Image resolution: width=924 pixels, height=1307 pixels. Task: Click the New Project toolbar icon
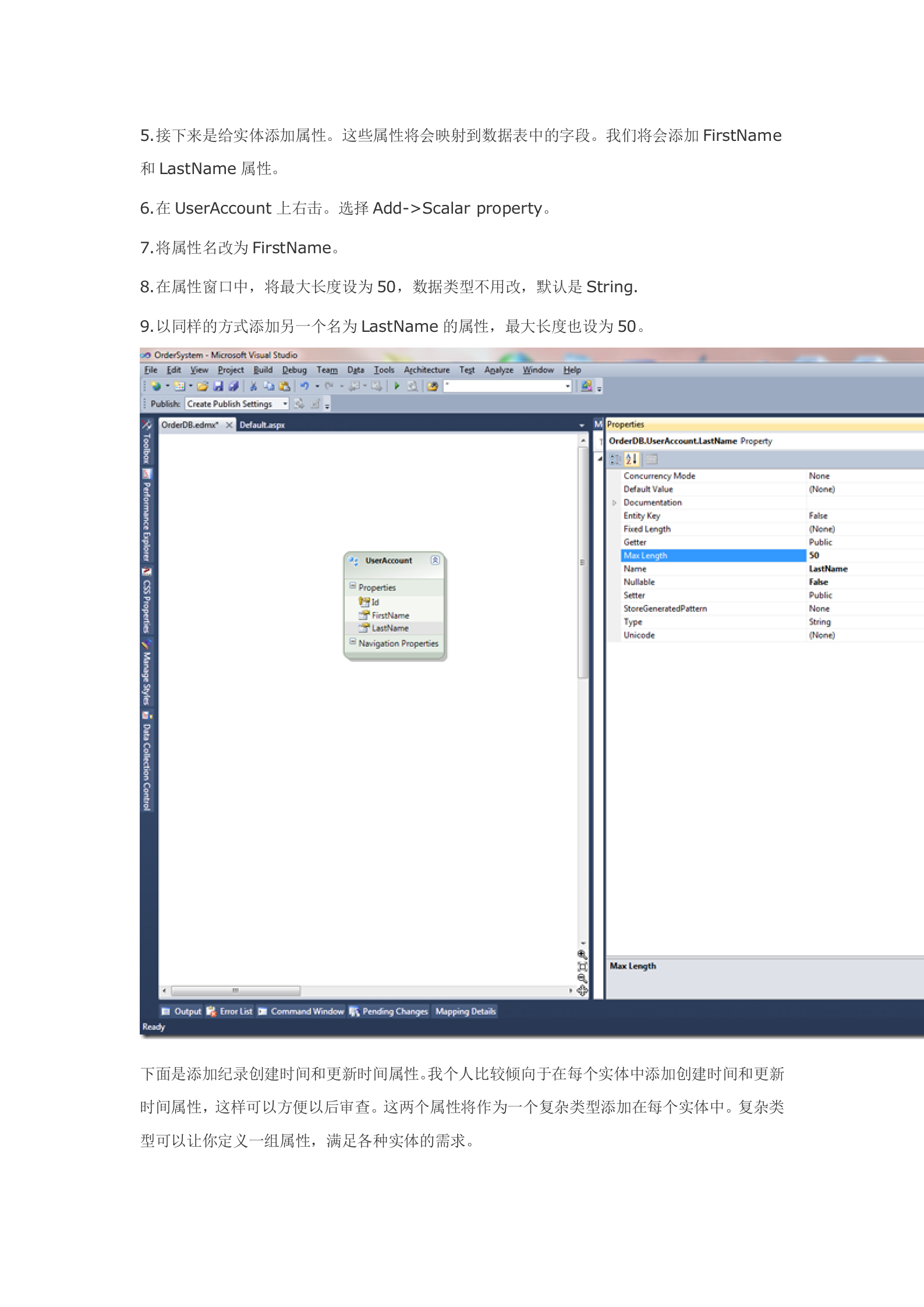(x=156, y=386)
